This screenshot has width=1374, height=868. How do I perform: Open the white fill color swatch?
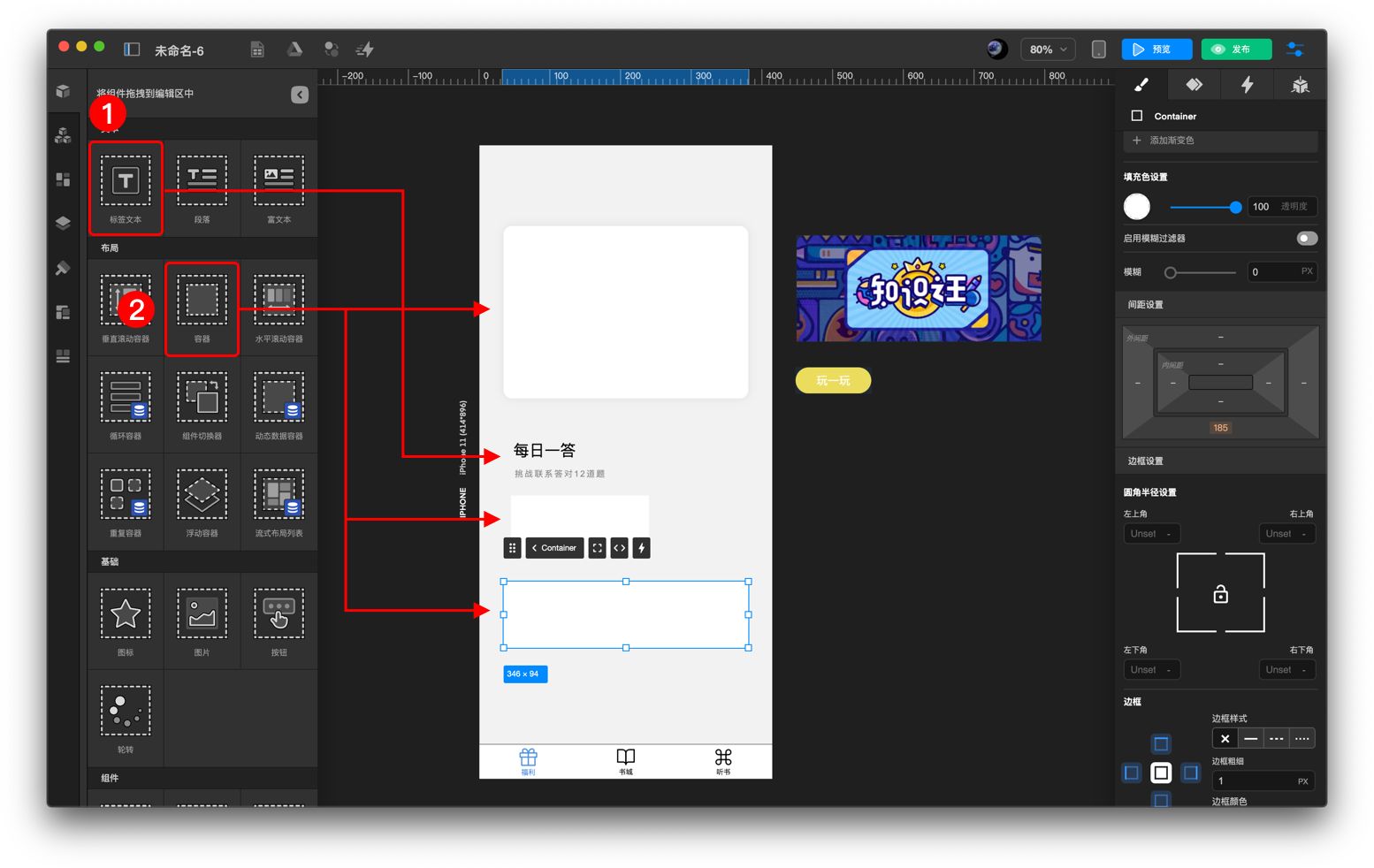click(1137, 207)
